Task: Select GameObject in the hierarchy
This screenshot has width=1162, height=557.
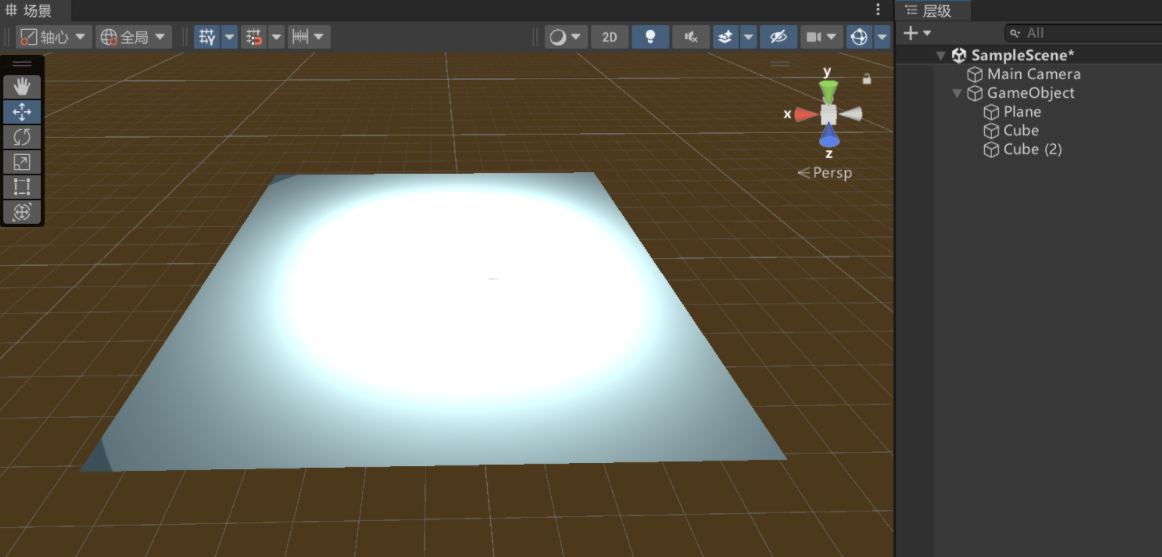Action: pos(1030,93)
